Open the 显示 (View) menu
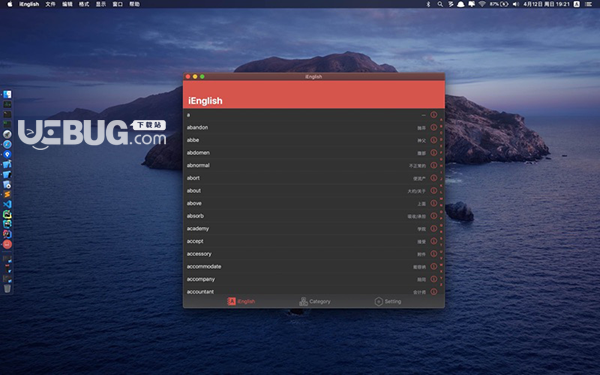600x375 pixels. (x=101, y=4)
